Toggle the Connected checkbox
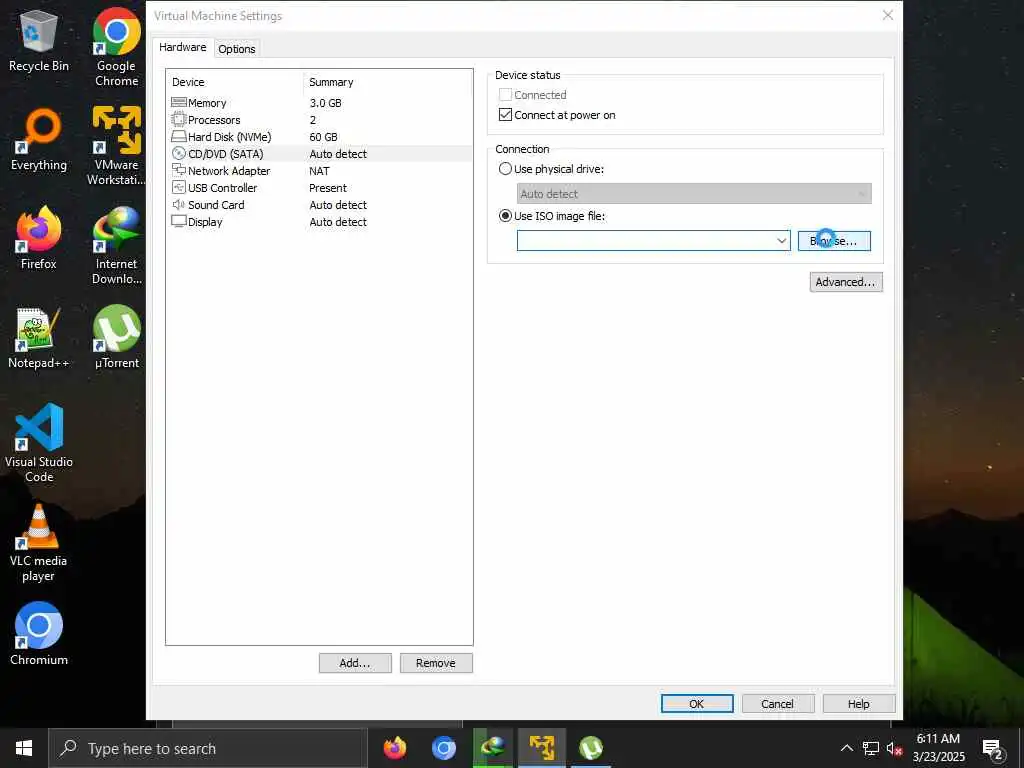1024x768 pixels. click(x=505, y=95)
